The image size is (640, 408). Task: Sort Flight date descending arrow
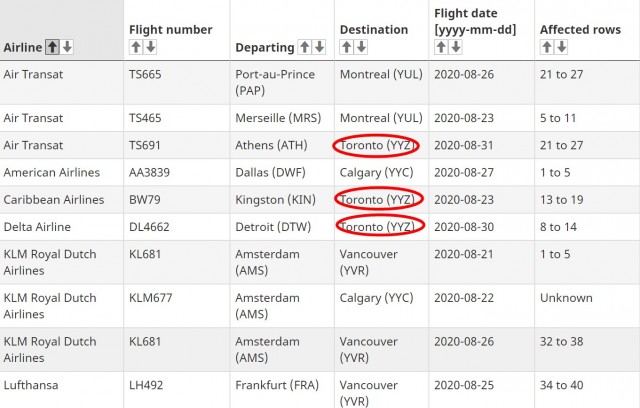(x=456, y=47)
